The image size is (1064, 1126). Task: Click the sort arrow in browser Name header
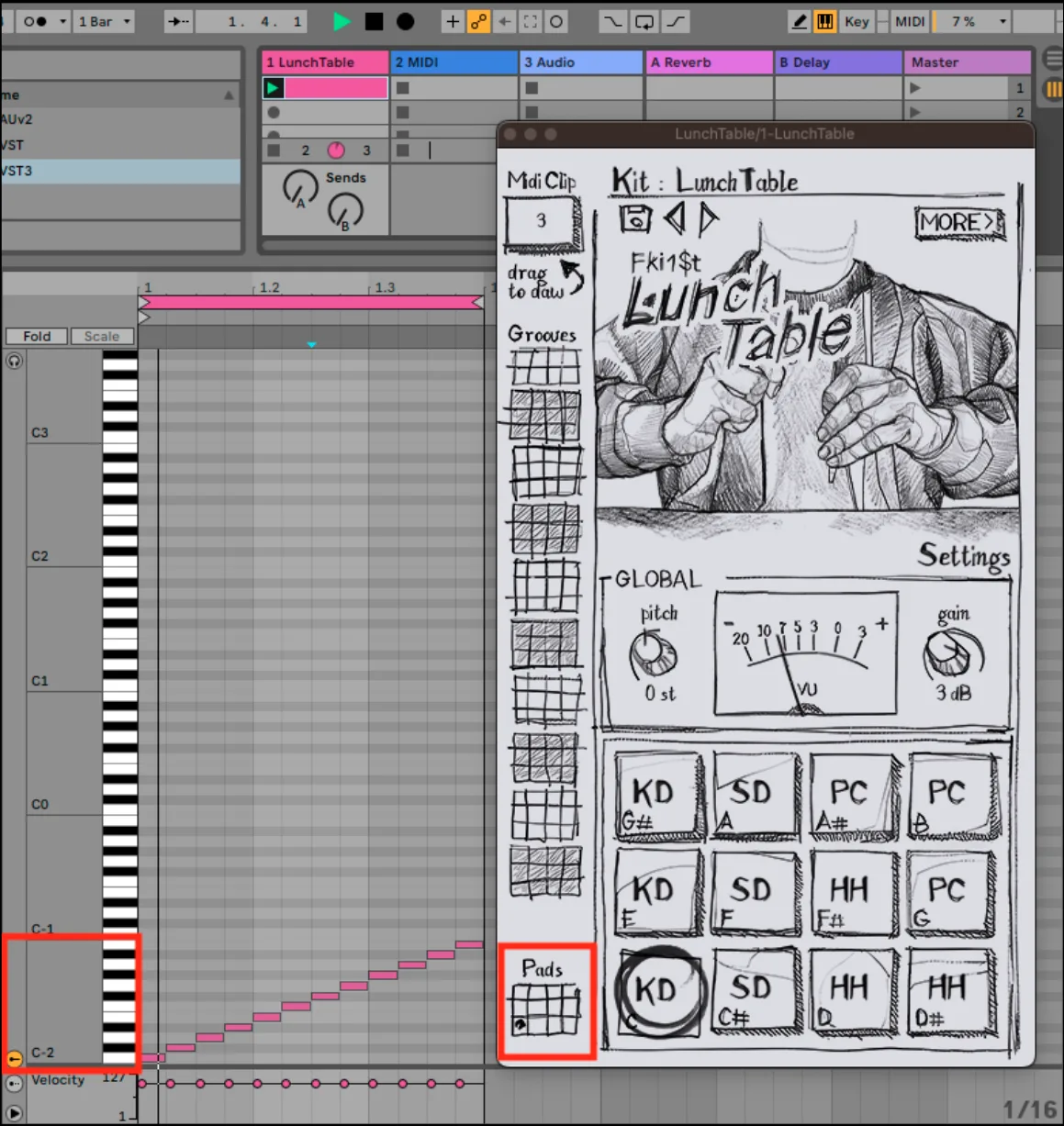tap(229, 95)
